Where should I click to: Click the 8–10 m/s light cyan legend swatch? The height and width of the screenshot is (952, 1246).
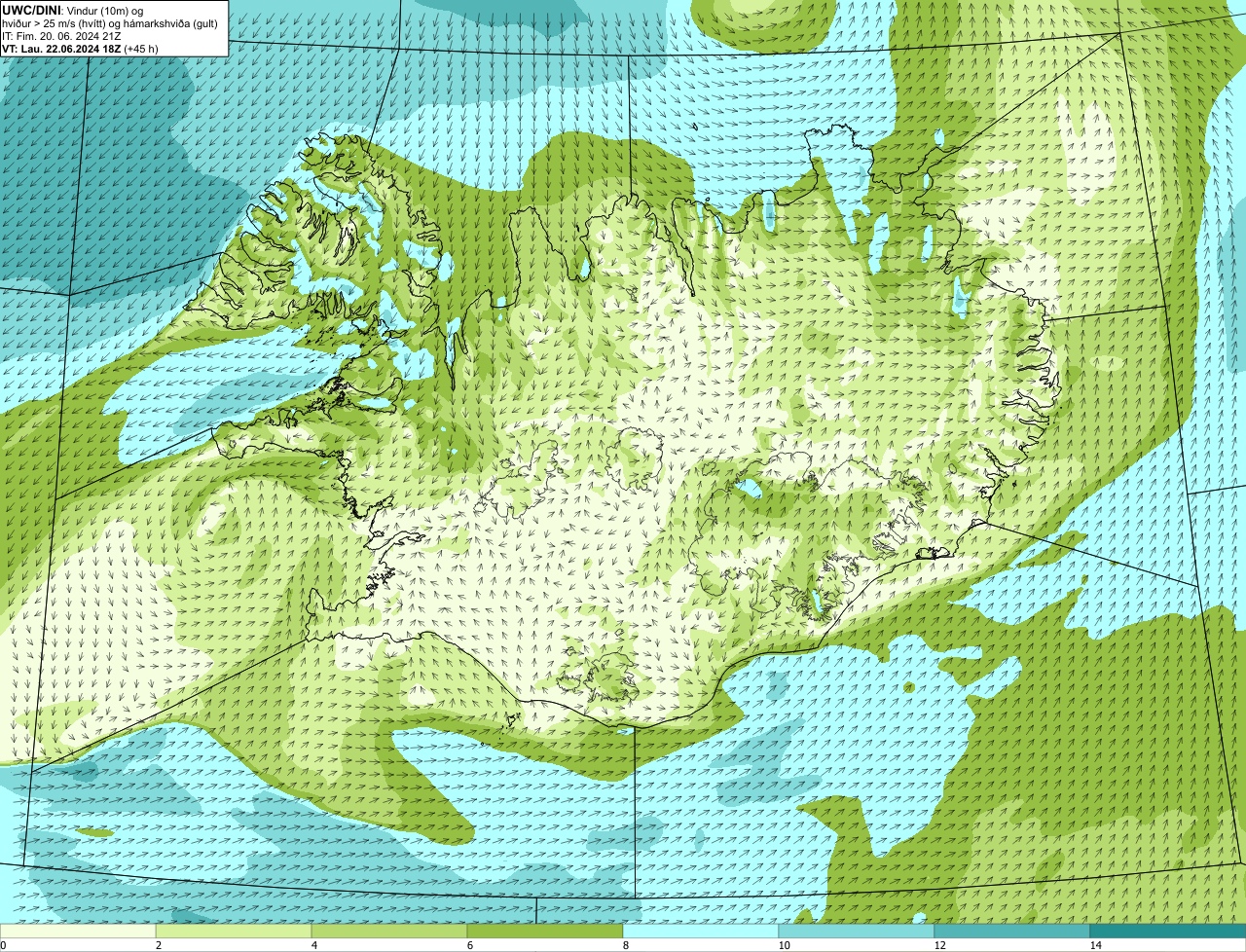point(701,931)
